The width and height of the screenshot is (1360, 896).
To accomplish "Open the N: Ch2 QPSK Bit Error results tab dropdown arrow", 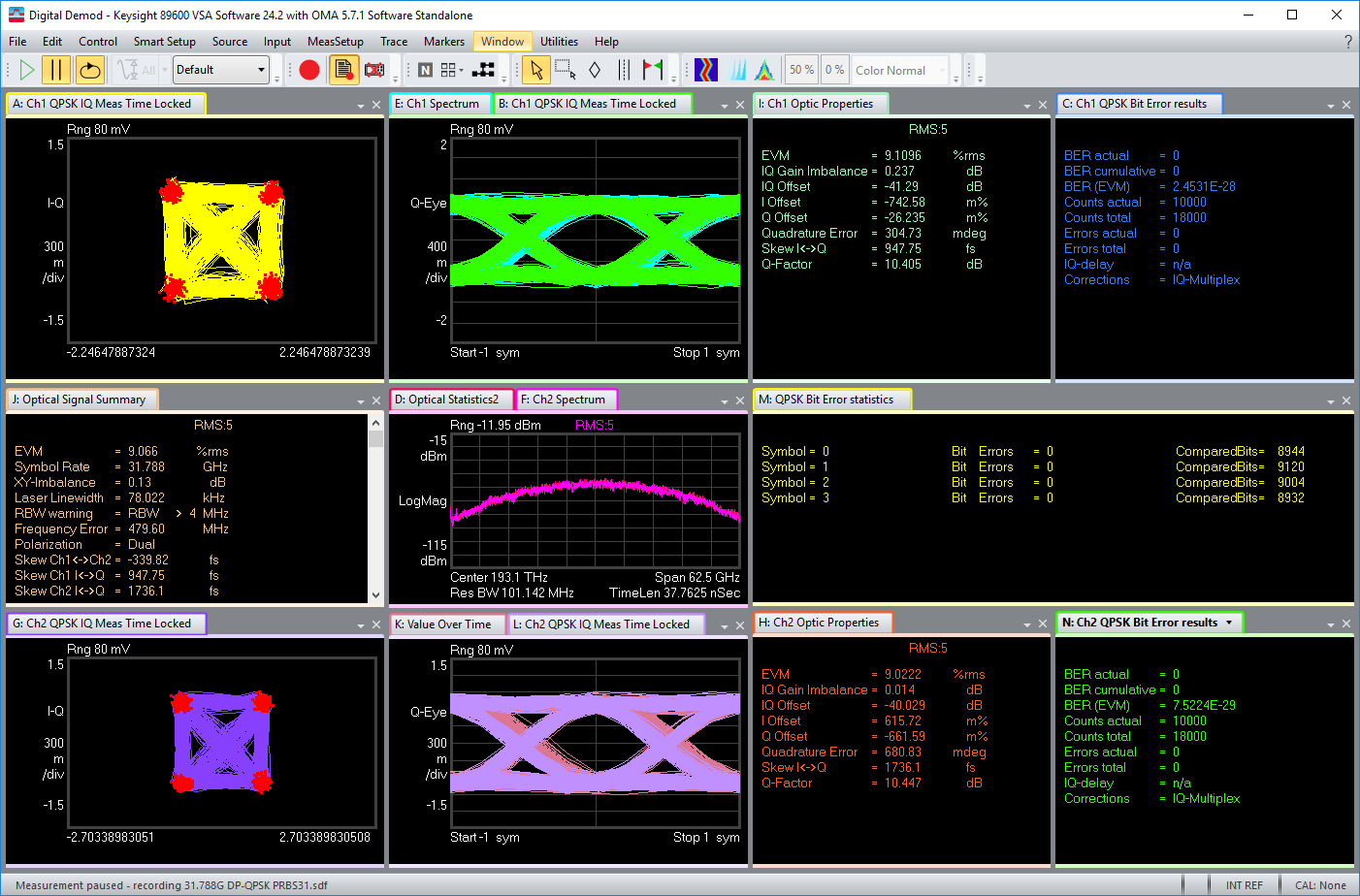I will (1229, 623).
